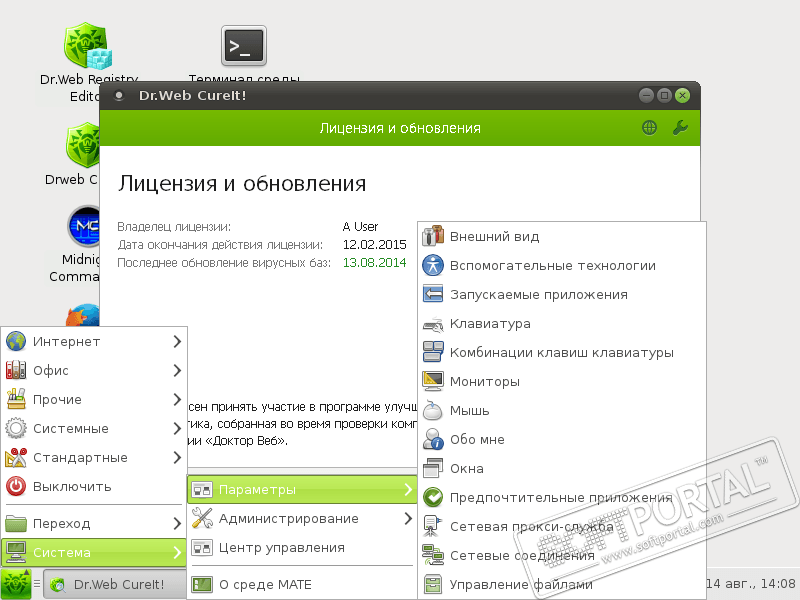This screenshot has height=600, width=800.
Task: Click the Комбинации клавиш клавиатуры icon
Action: tap(433, 352)
